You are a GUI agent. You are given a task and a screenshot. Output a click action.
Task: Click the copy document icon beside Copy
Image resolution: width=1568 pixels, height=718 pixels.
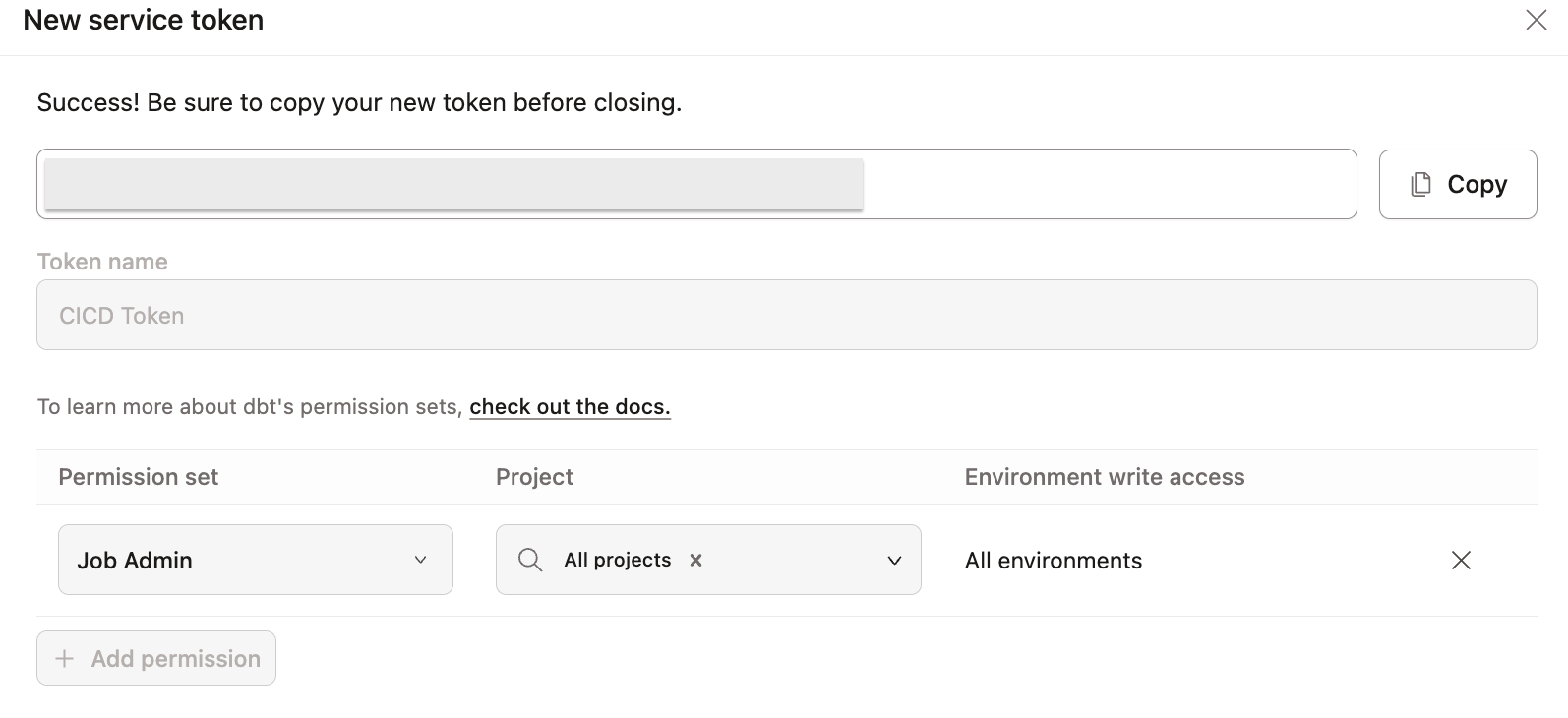click(1418, 184)
